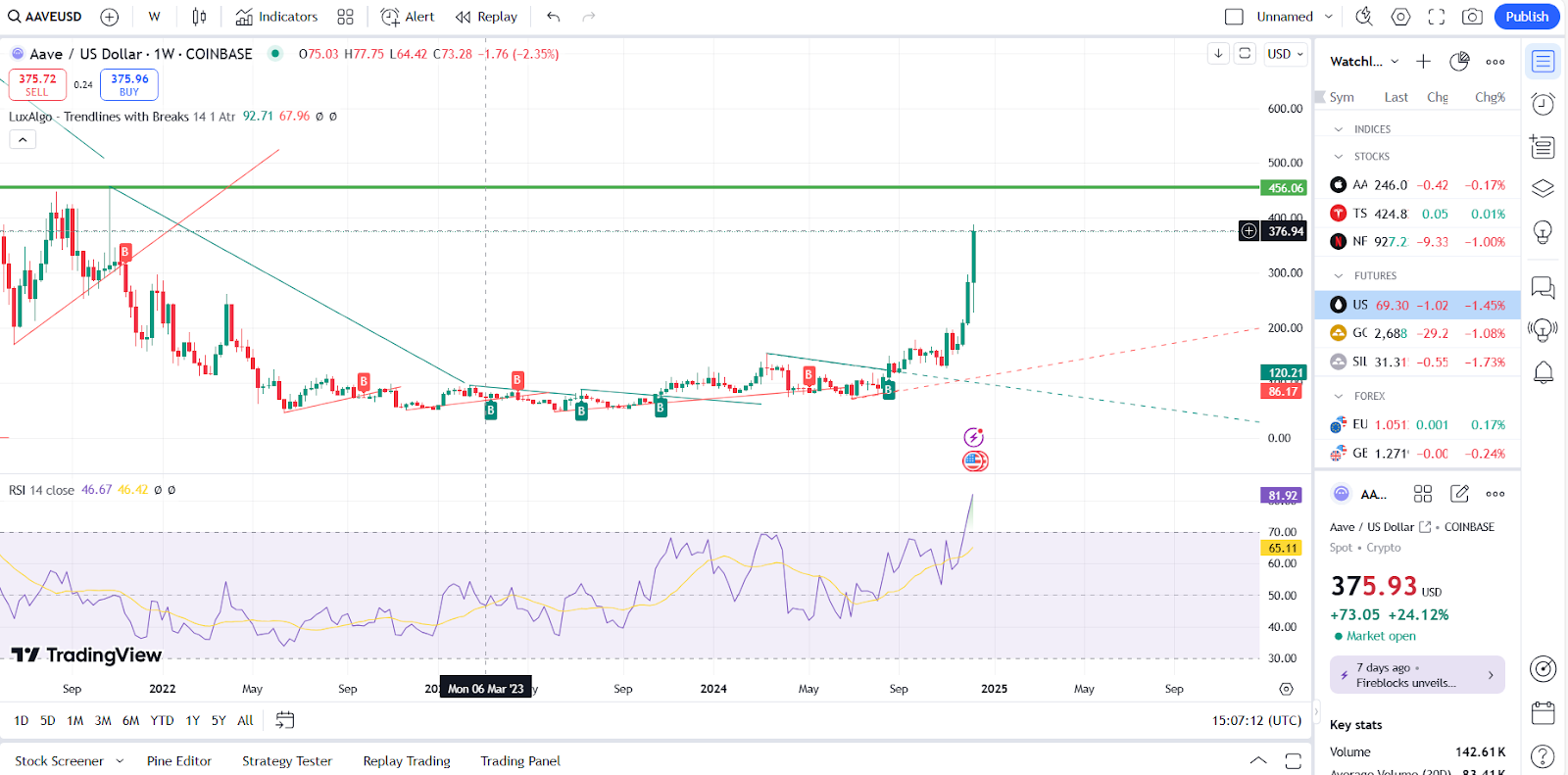The height and width of the screenshot is (775, 1568).
Task: Create a price Alert
Action: pos(408,17)
